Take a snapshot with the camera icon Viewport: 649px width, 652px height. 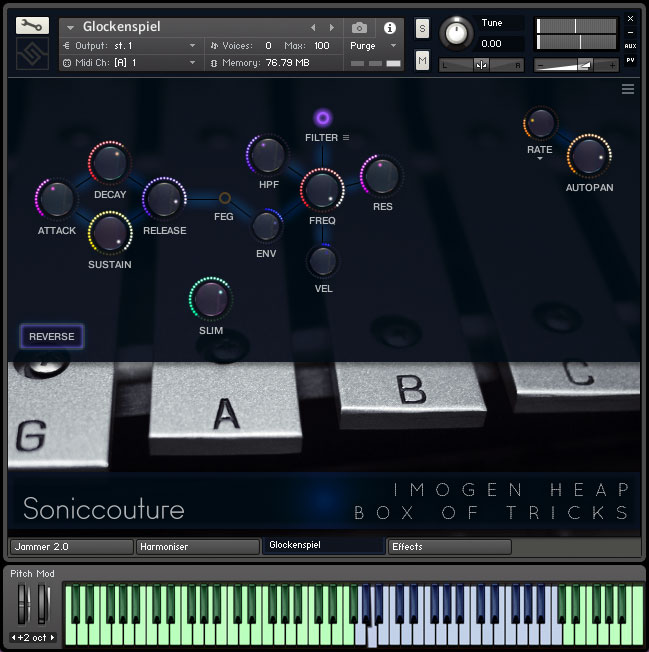pyautogui.click(x=359, y=28)
